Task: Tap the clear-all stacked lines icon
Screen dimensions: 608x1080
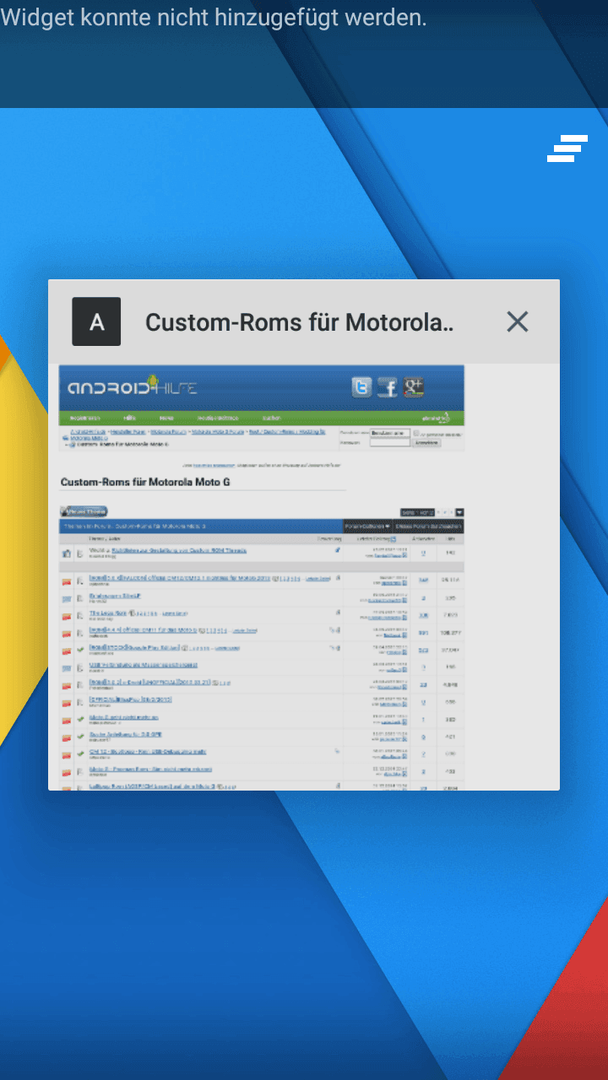Action: click(x=567, y=148)
